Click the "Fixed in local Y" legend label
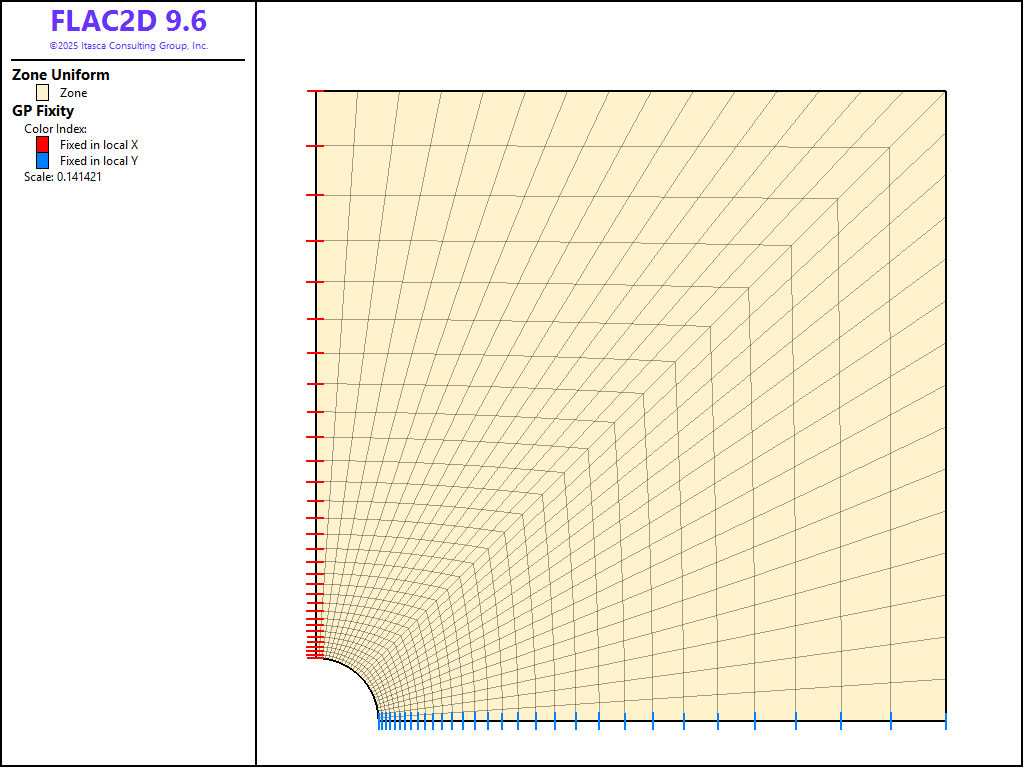This screenshot has width=1024, height=768. coord(99,161)
